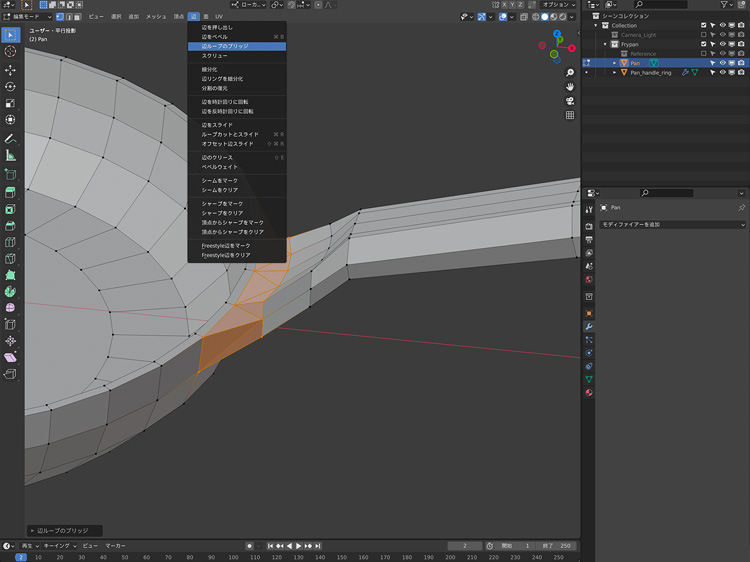Screen dimensions: 750x562
Task: Hide the Pan object with eye icon
Action: [x=722, y=63]
